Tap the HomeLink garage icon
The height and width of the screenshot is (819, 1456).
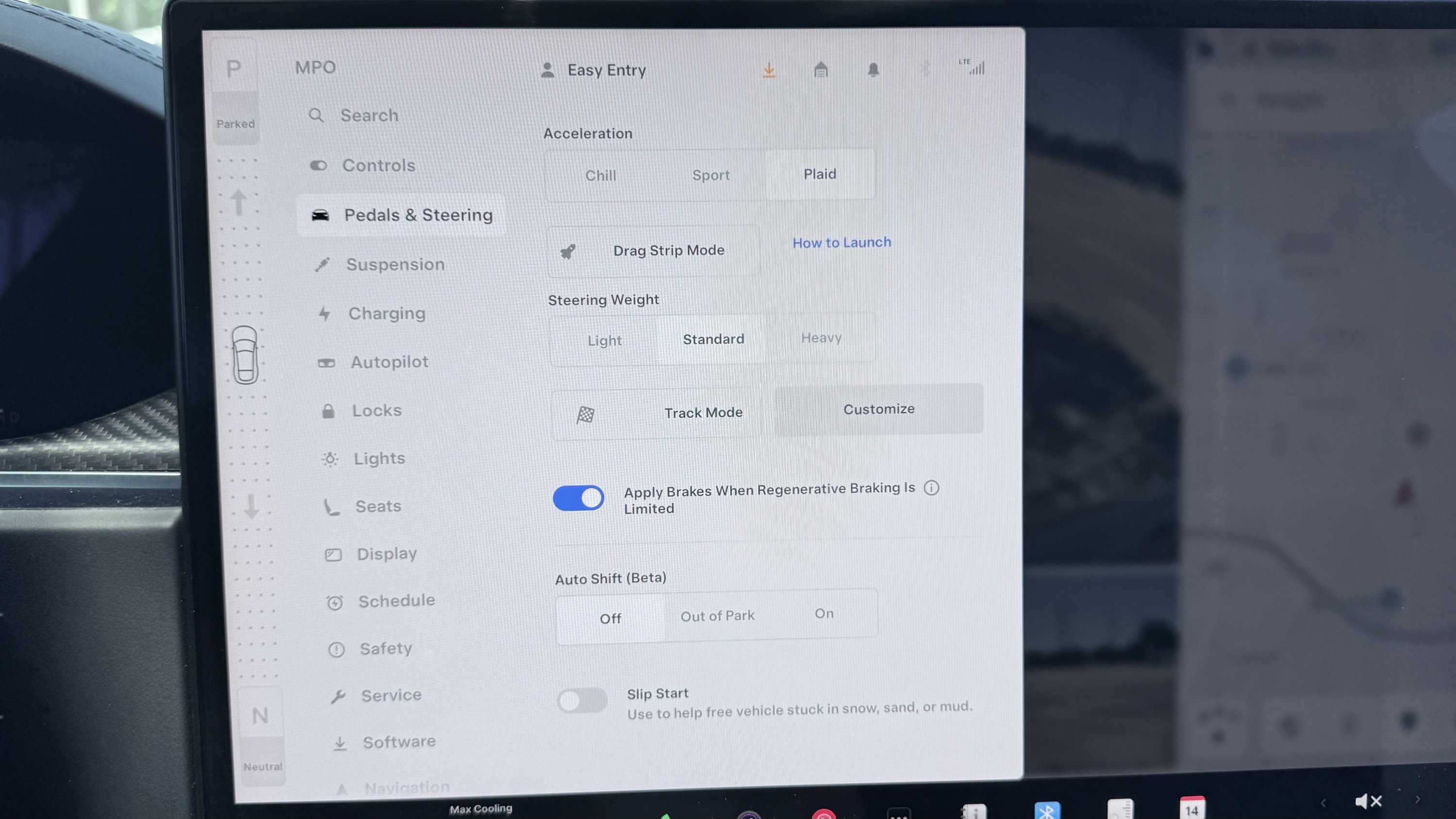[x=821, y=69]
